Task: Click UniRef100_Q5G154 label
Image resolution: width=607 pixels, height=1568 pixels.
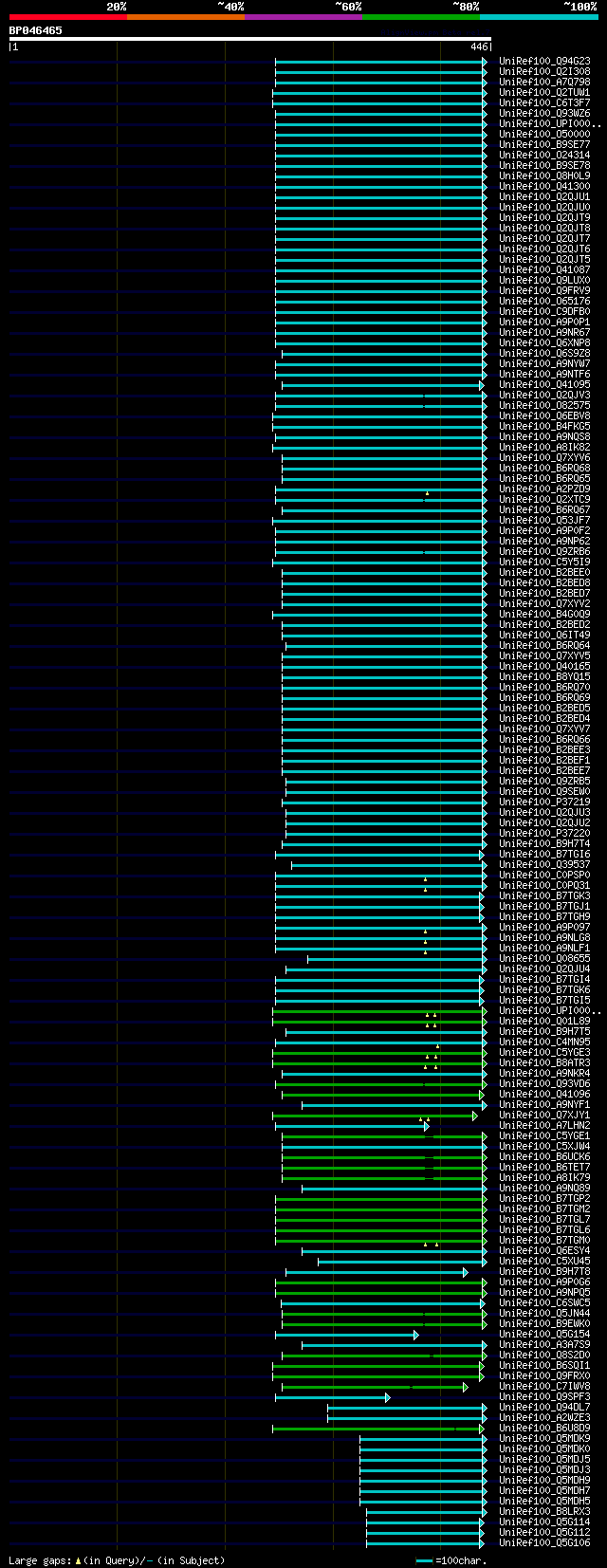Action: click(544, 1334)
